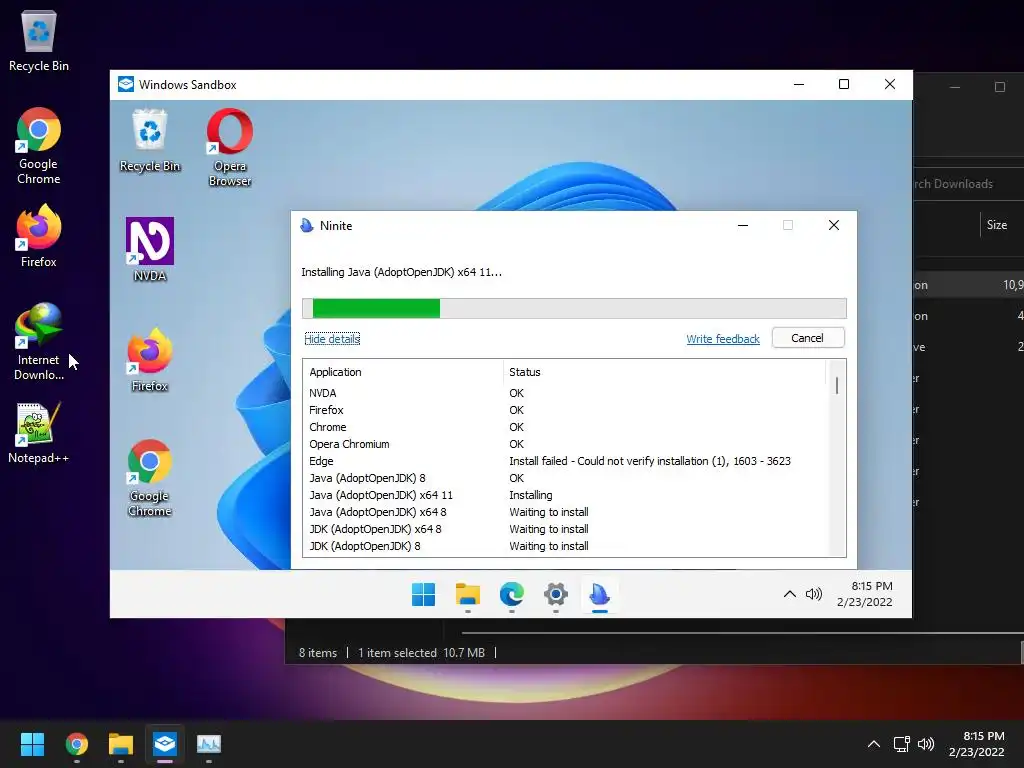Click Hide details link in Ninite

[332, 339]
